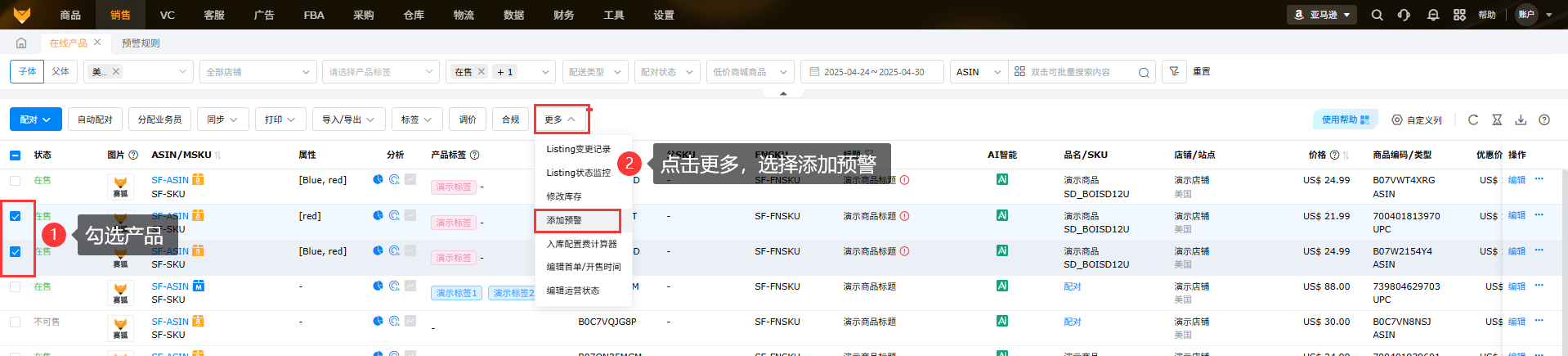The width and height of the screenshot is (1568, 356).
Task: Click the 调价 button
Action: click(468, 119)
